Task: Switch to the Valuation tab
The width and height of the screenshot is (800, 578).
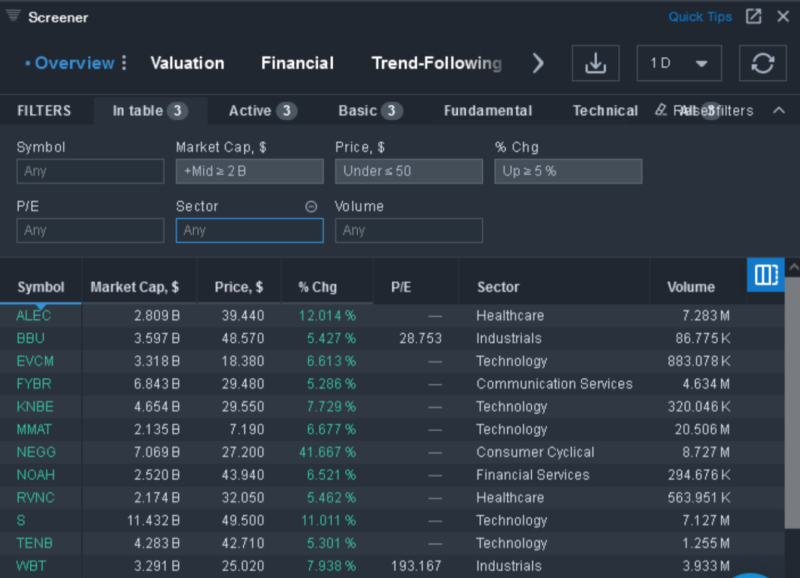Action: coord(187,63)
